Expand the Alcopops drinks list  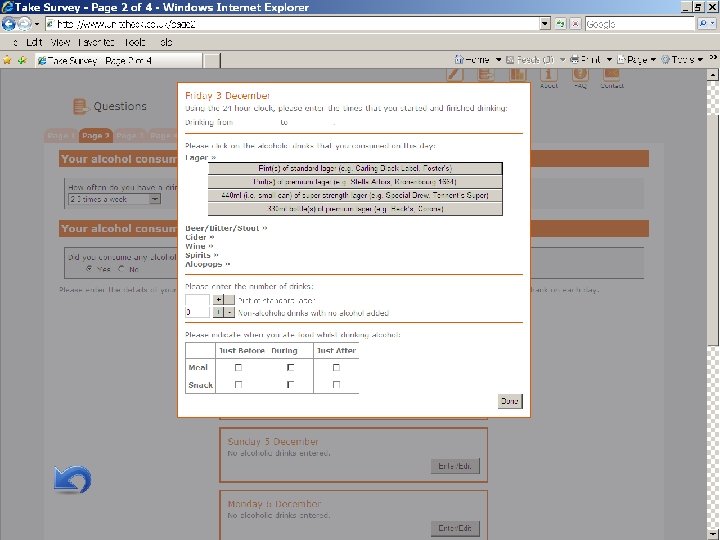208,264
